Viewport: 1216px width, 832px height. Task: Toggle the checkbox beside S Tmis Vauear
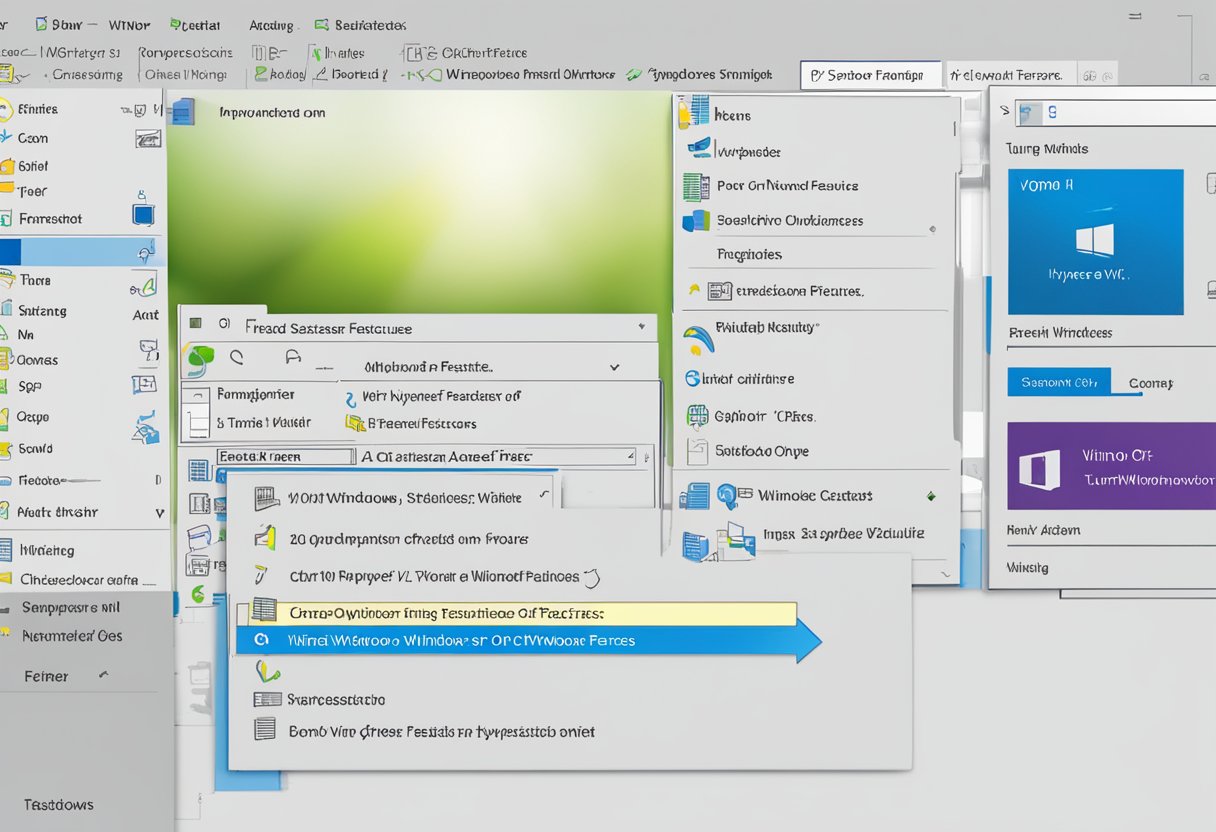[x=200, y=423]
